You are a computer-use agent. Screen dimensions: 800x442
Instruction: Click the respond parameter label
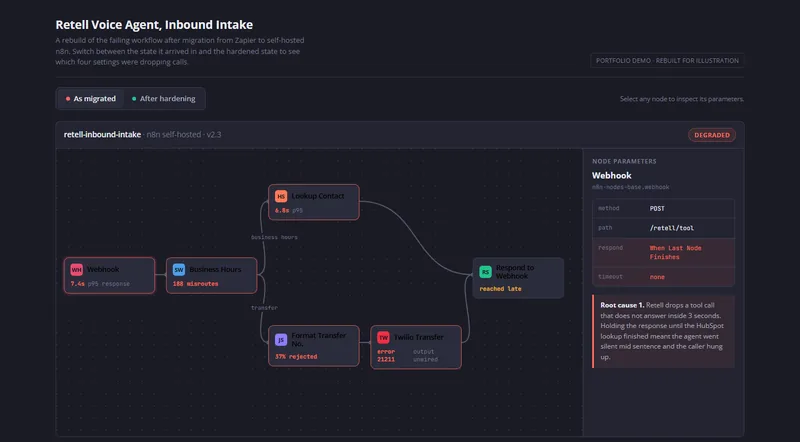coord(610,248)
